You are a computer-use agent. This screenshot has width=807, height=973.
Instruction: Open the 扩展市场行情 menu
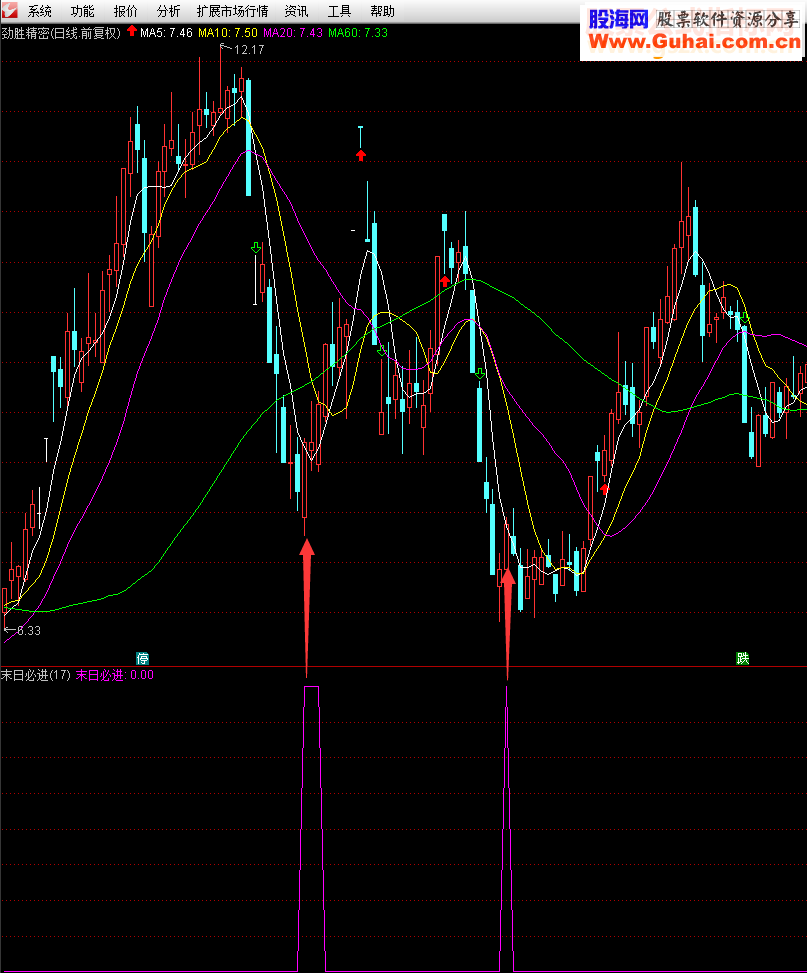[232, 11]
